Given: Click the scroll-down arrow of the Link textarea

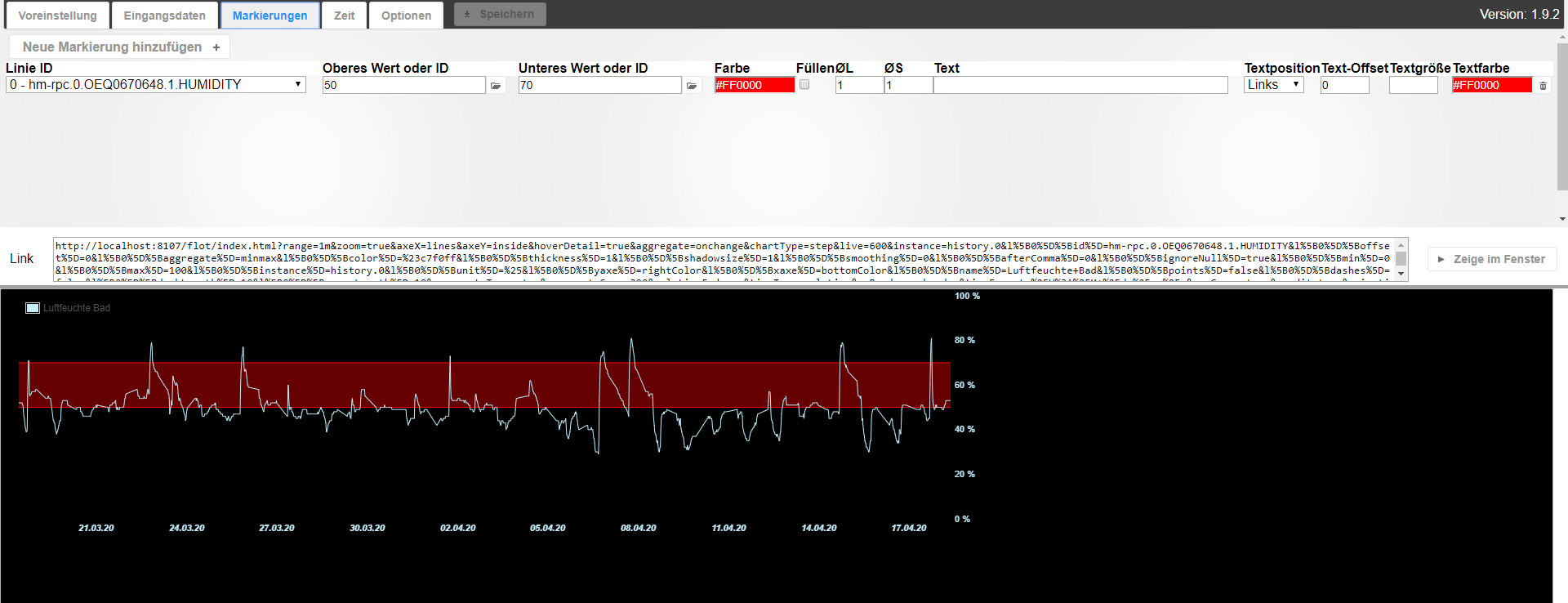Looking at the screenshot, I should pyautogui.click(x=1401, y=275).
